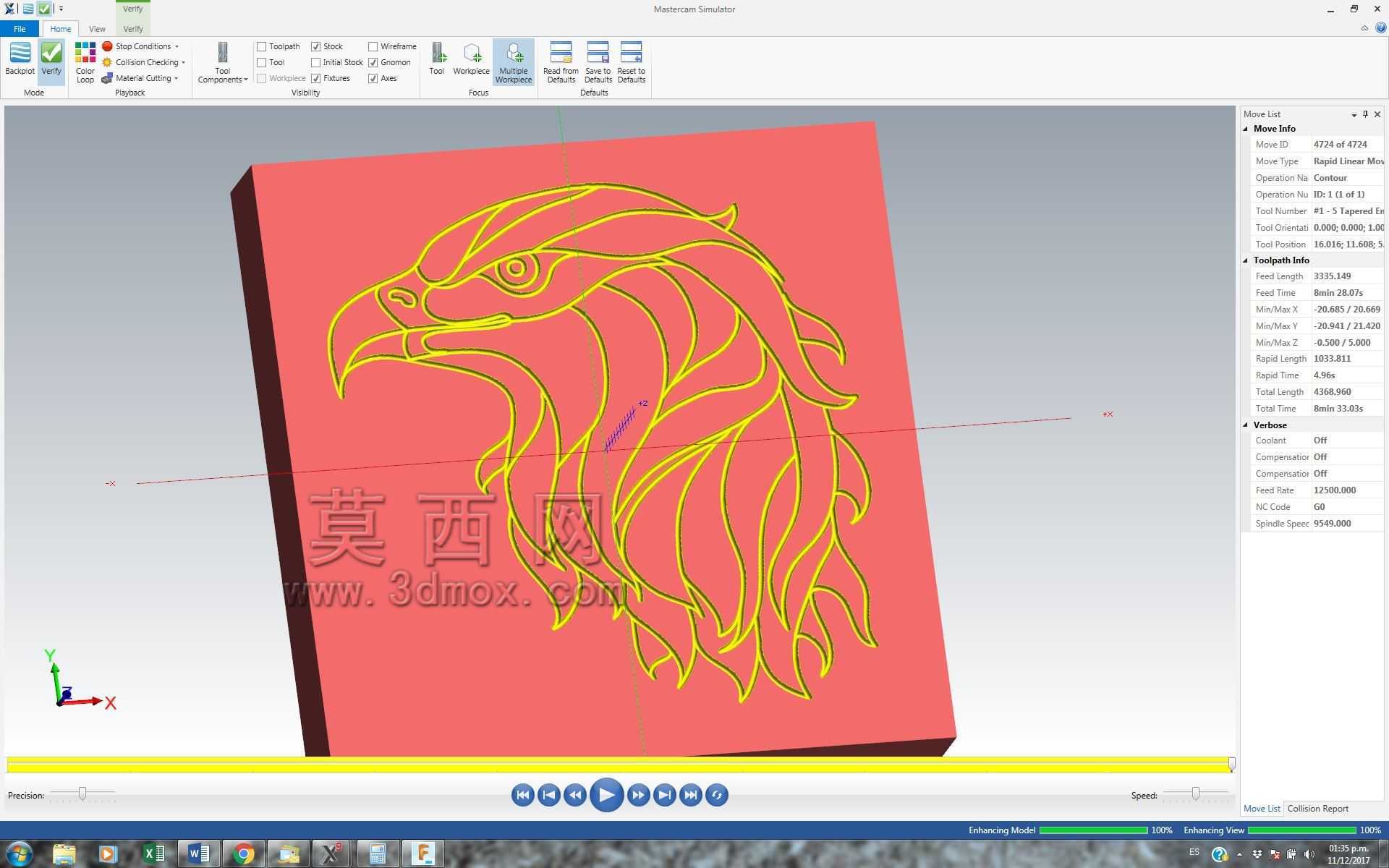Switch to Move List bottom tab
This screenshot has height=868, width=1389.
(1262, 809)
